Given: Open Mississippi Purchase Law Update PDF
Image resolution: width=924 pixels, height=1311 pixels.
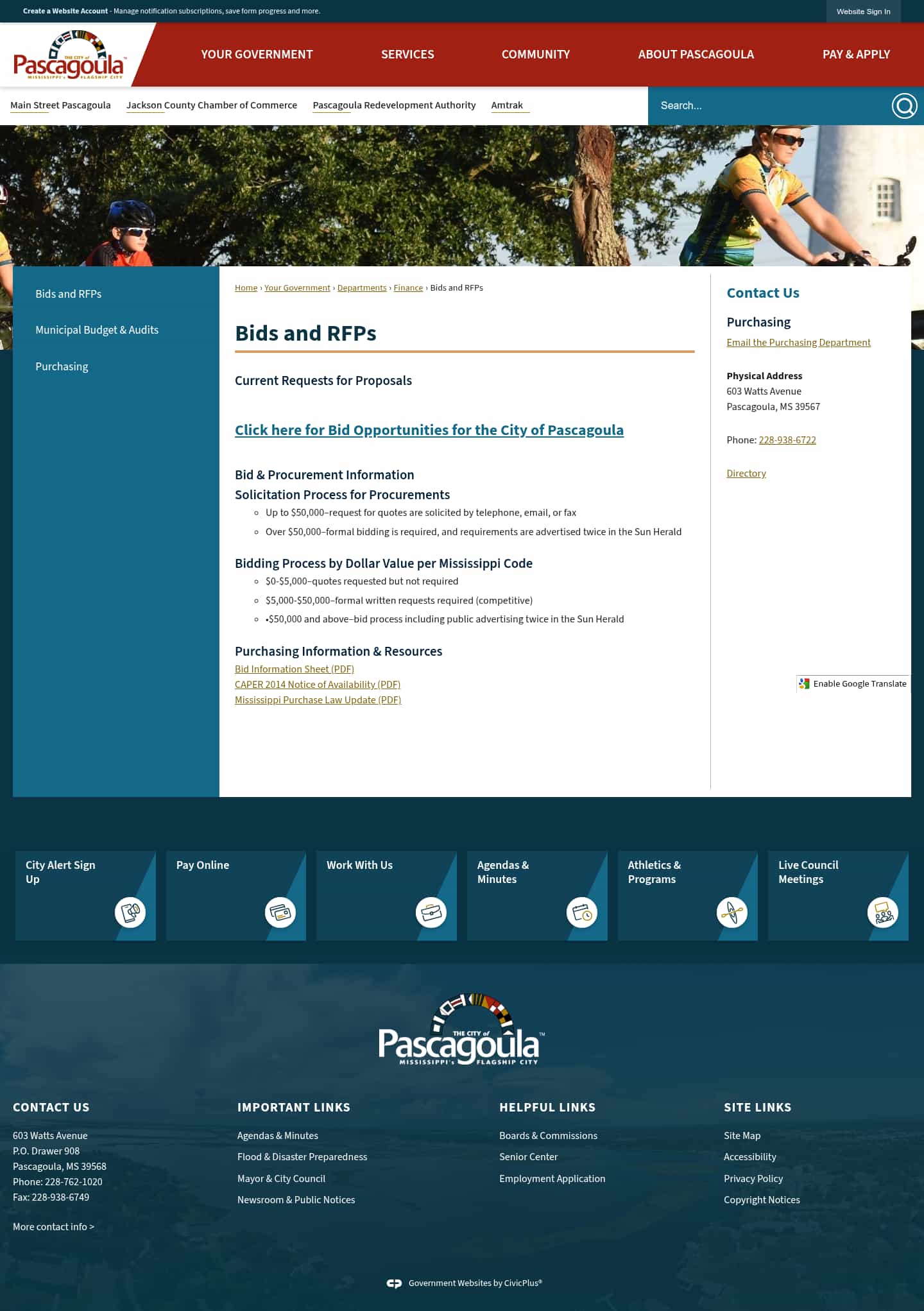Looking at the screenshot, I should pyautogui.click(x=318, y=700).
